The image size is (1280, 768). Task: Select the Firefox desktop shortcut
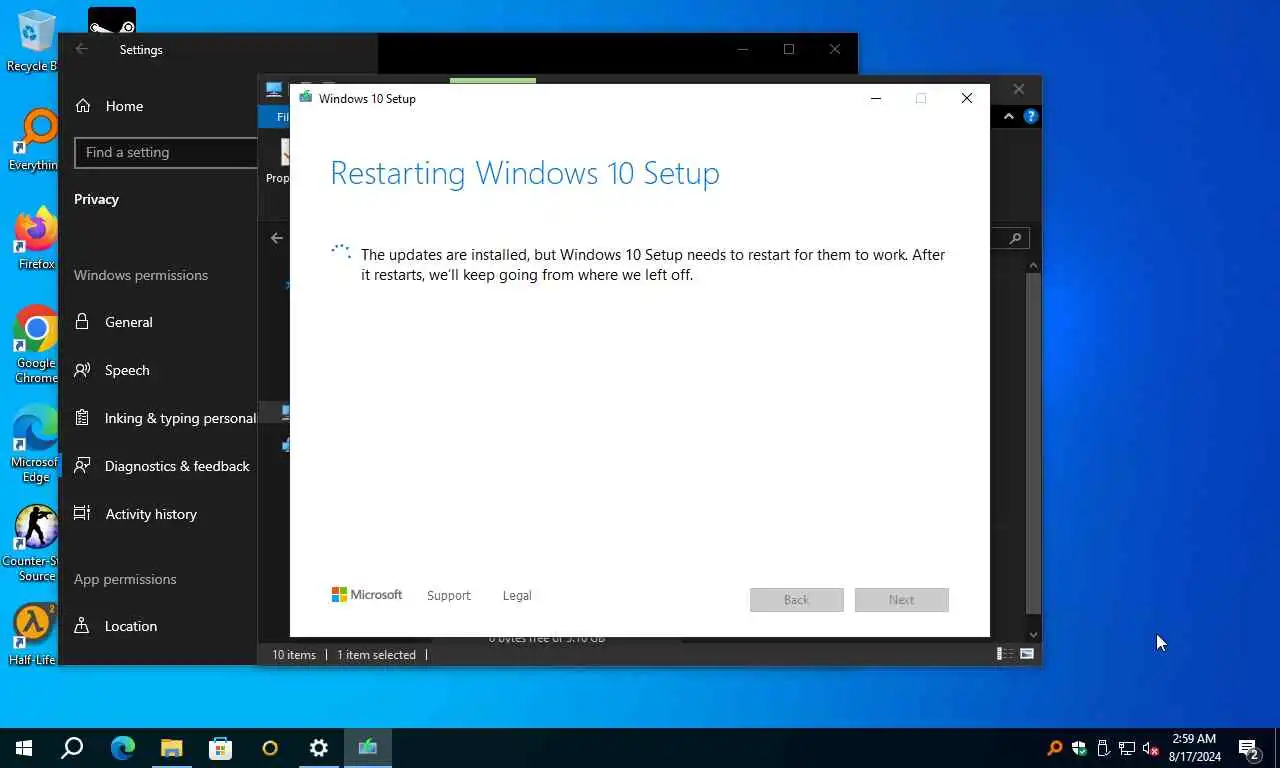pyautogui.click(x=36, y=239)
